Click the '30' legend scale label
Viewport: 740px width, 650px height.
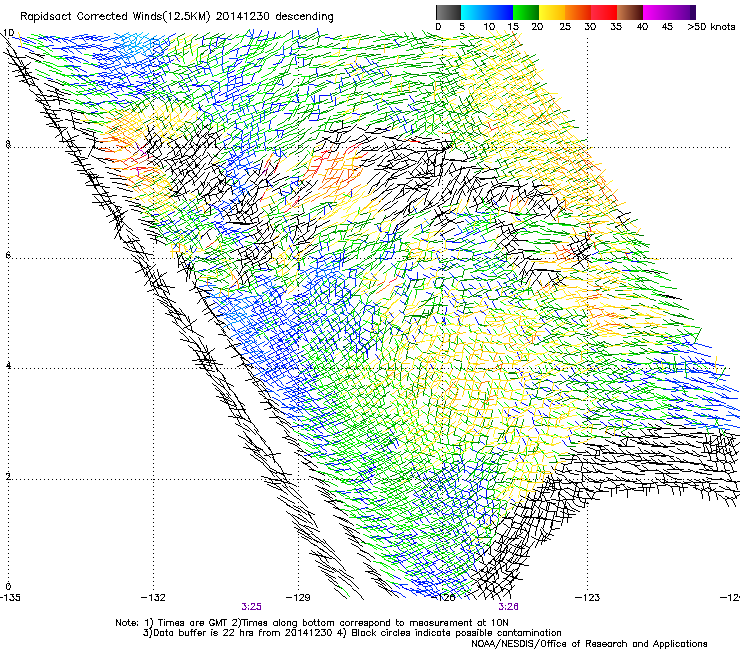[x=590, y=27]
